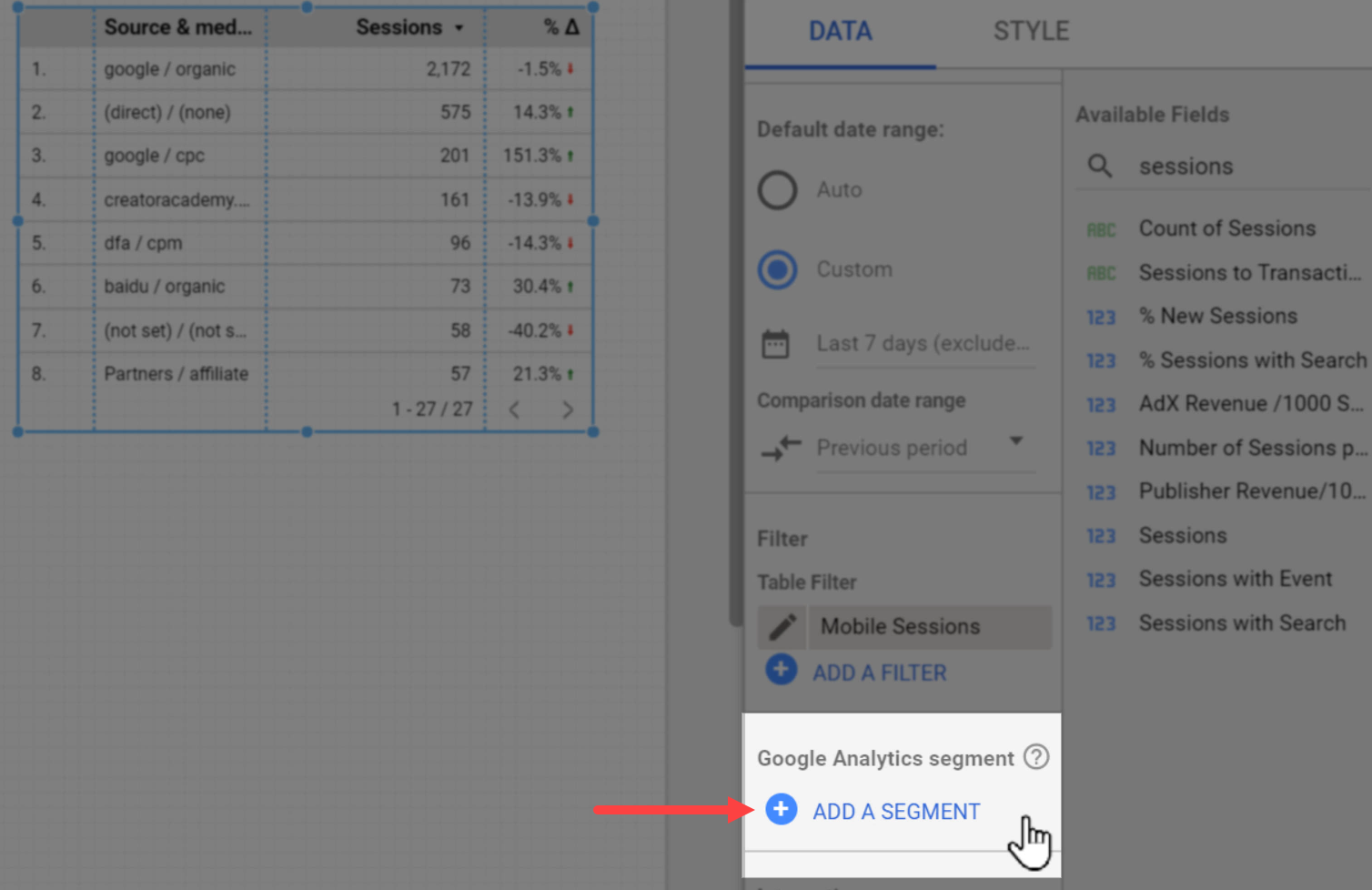Image resolution: width=1372 pixels, height=890 pixels.
Task: Click the ADD A SEGMENT link
Action: [896, 811]
